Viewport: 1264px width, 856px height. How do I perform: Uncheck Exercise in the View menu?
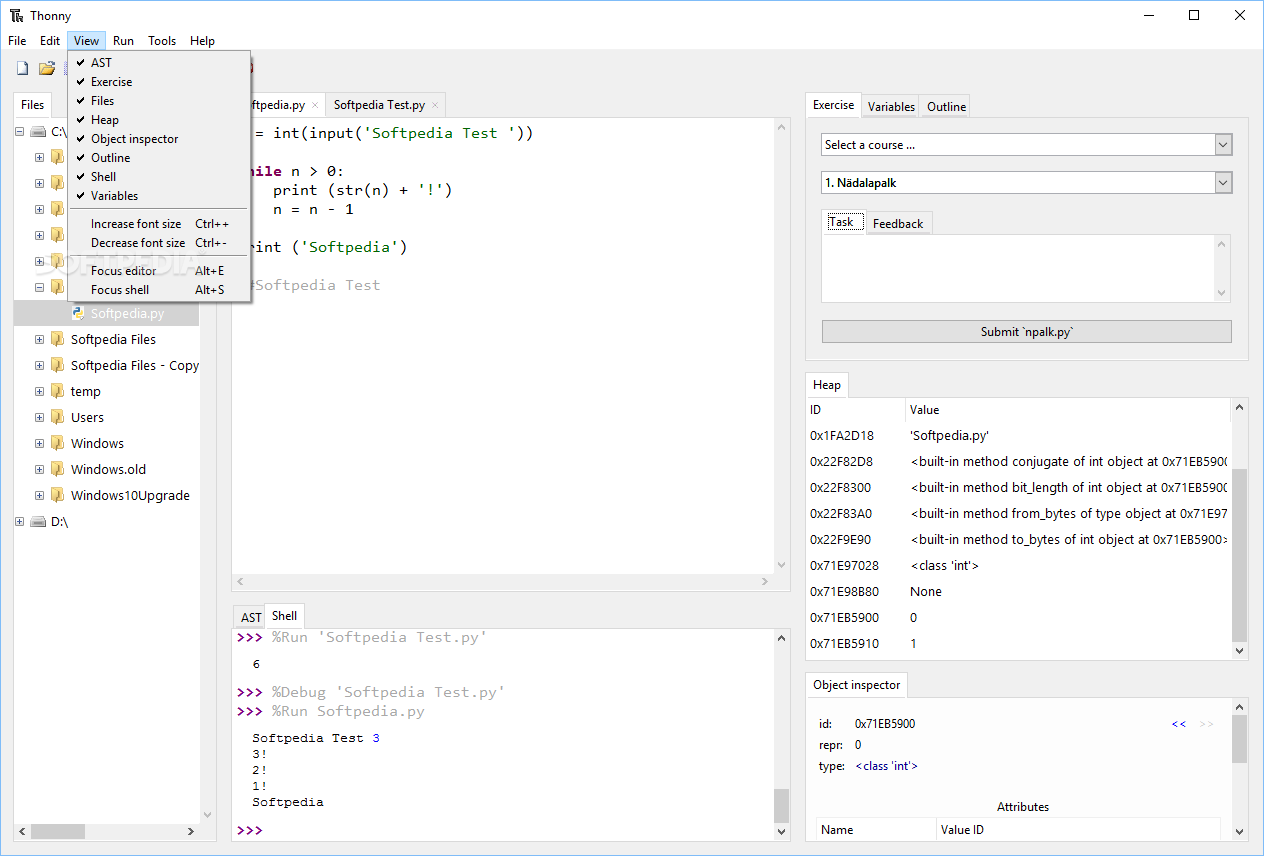(159, 81)
